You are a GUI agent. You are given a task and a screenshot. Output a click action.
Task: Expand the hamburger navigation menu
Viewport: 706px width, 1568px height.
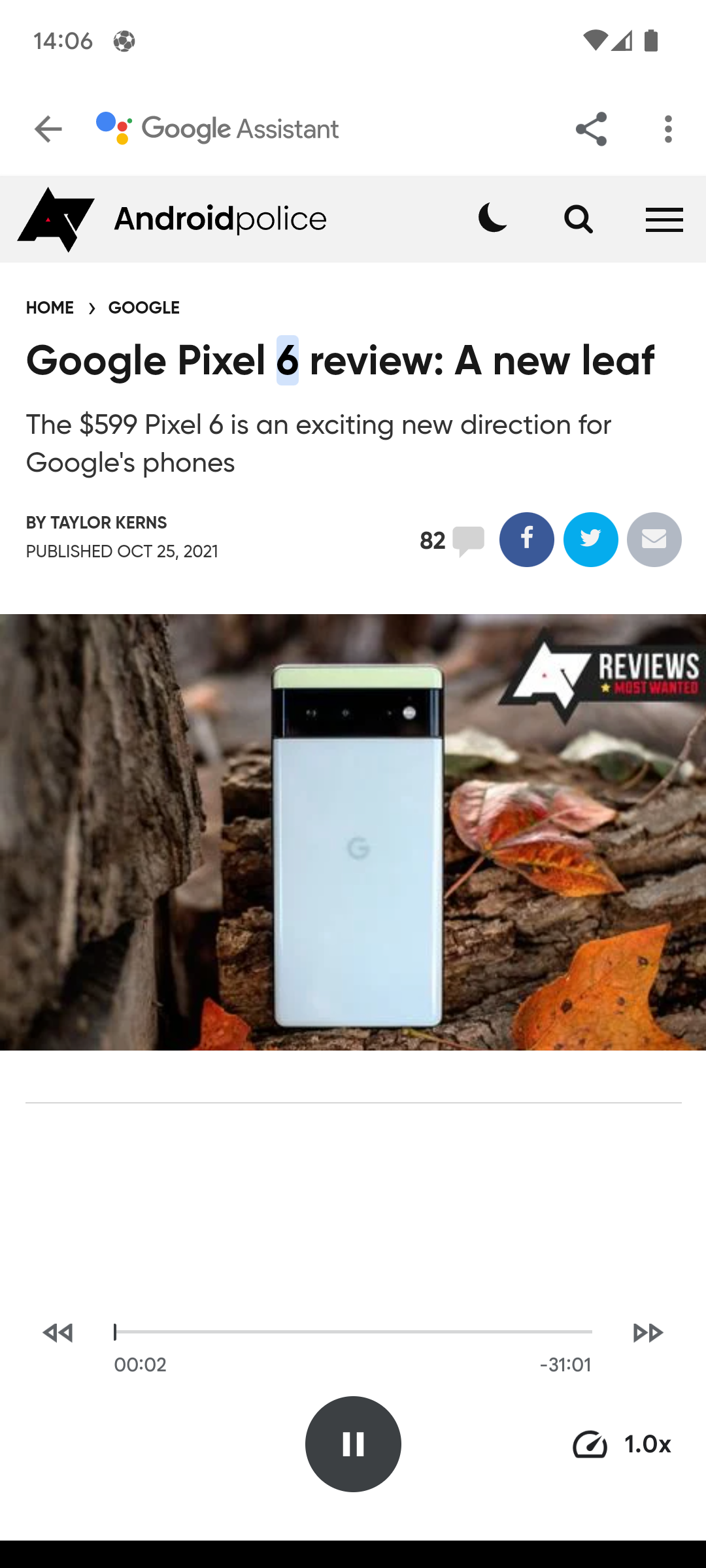pos(664,220)
